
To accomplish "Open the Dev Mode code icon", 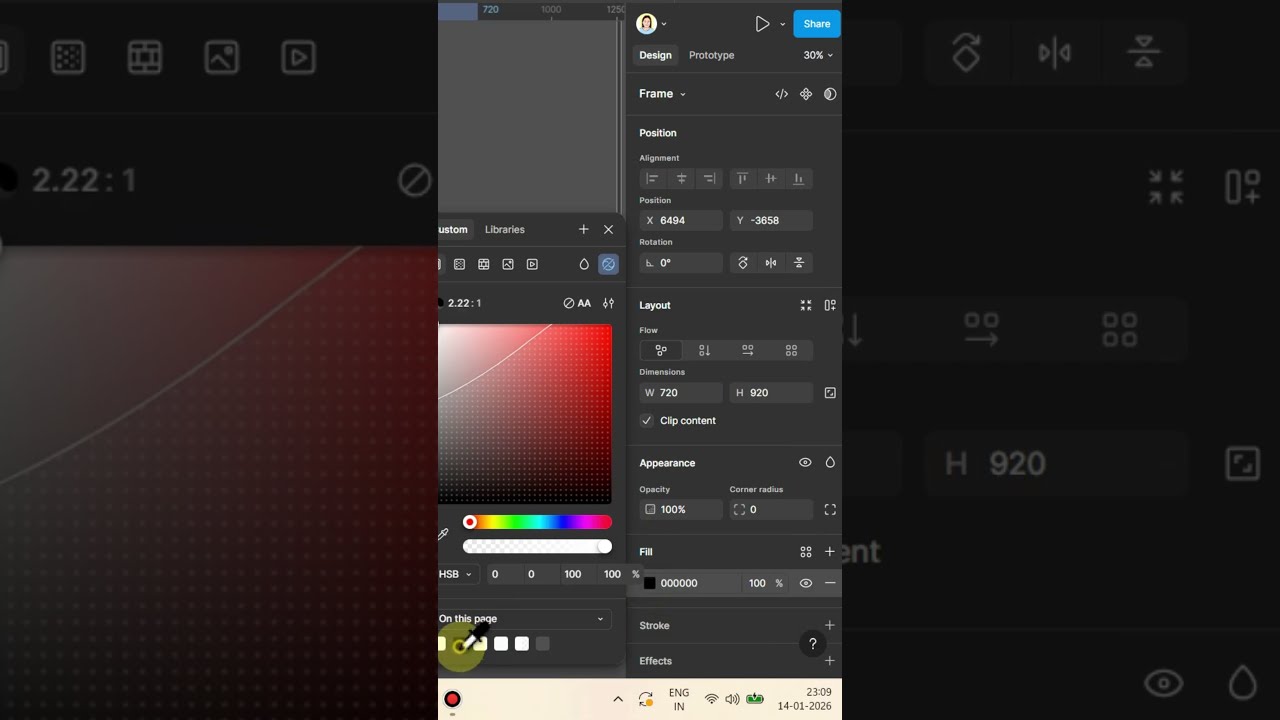I will 782,94.
